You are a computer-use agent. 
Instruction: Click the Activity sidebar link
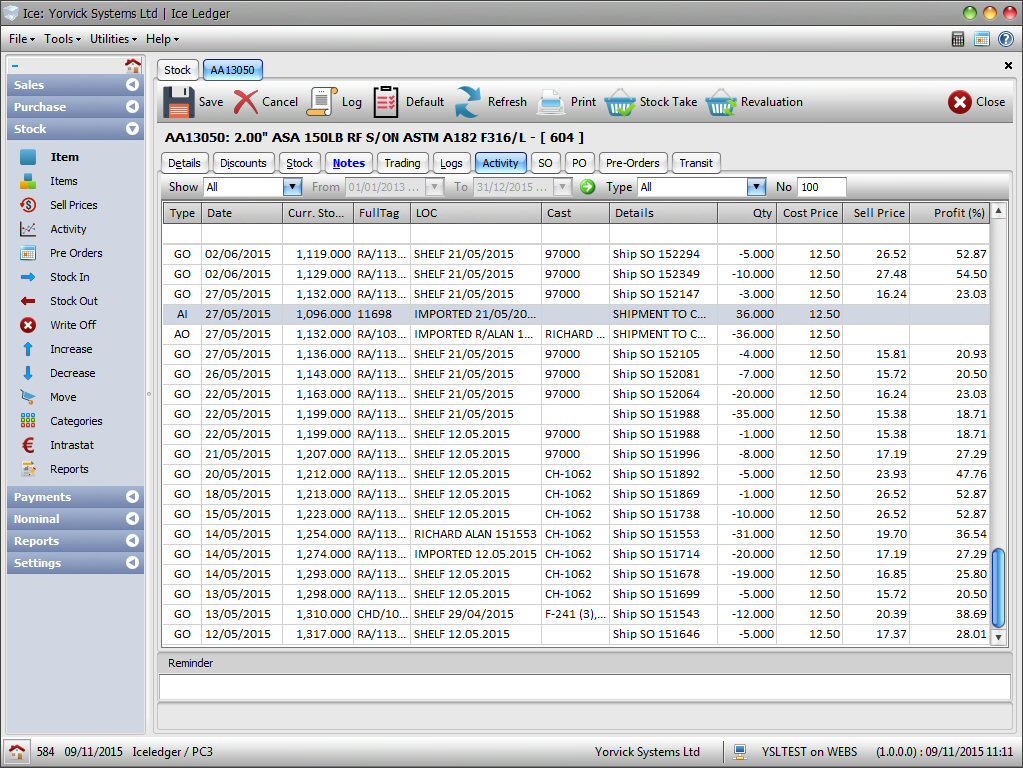[x=69, y=229]
